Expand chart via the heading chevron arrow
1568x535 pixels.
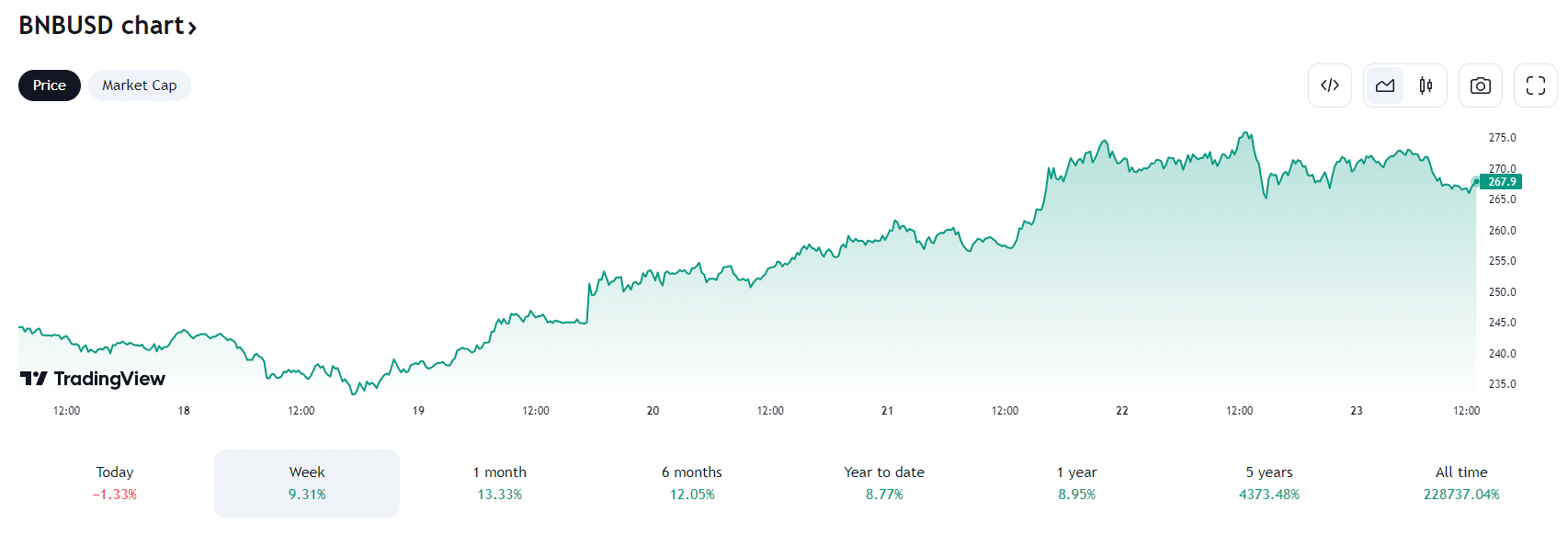[192, 28]
